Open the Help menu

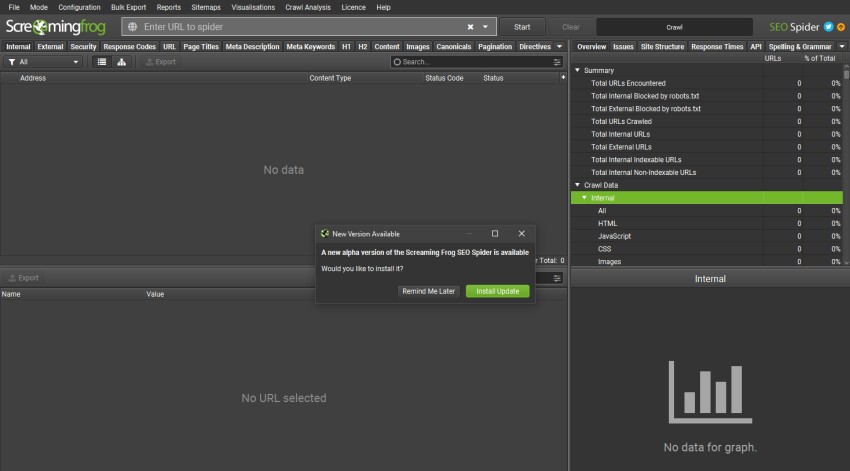point(383,7)
